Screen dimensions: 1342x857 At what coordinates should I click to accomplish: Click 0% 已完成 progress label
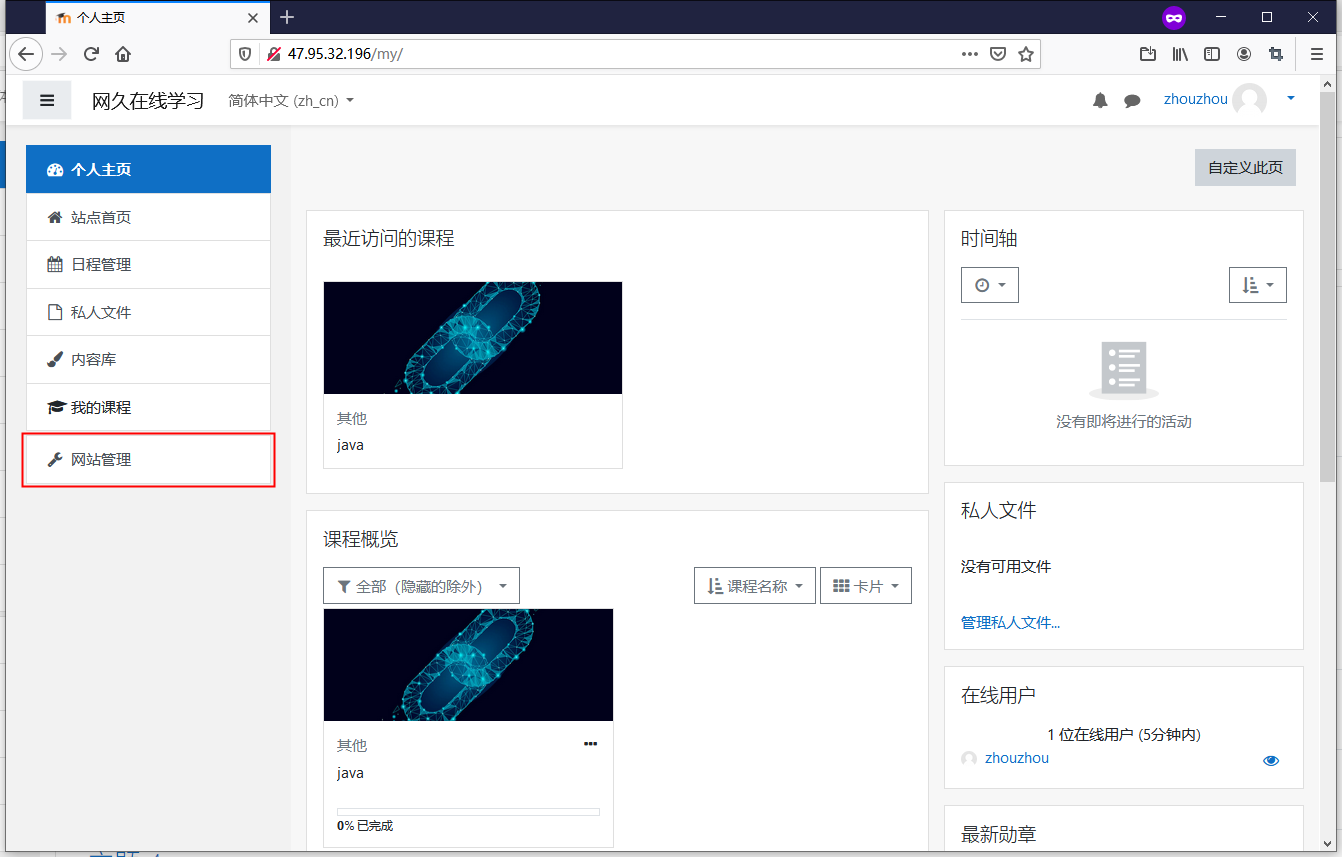(x=365, y=826)
